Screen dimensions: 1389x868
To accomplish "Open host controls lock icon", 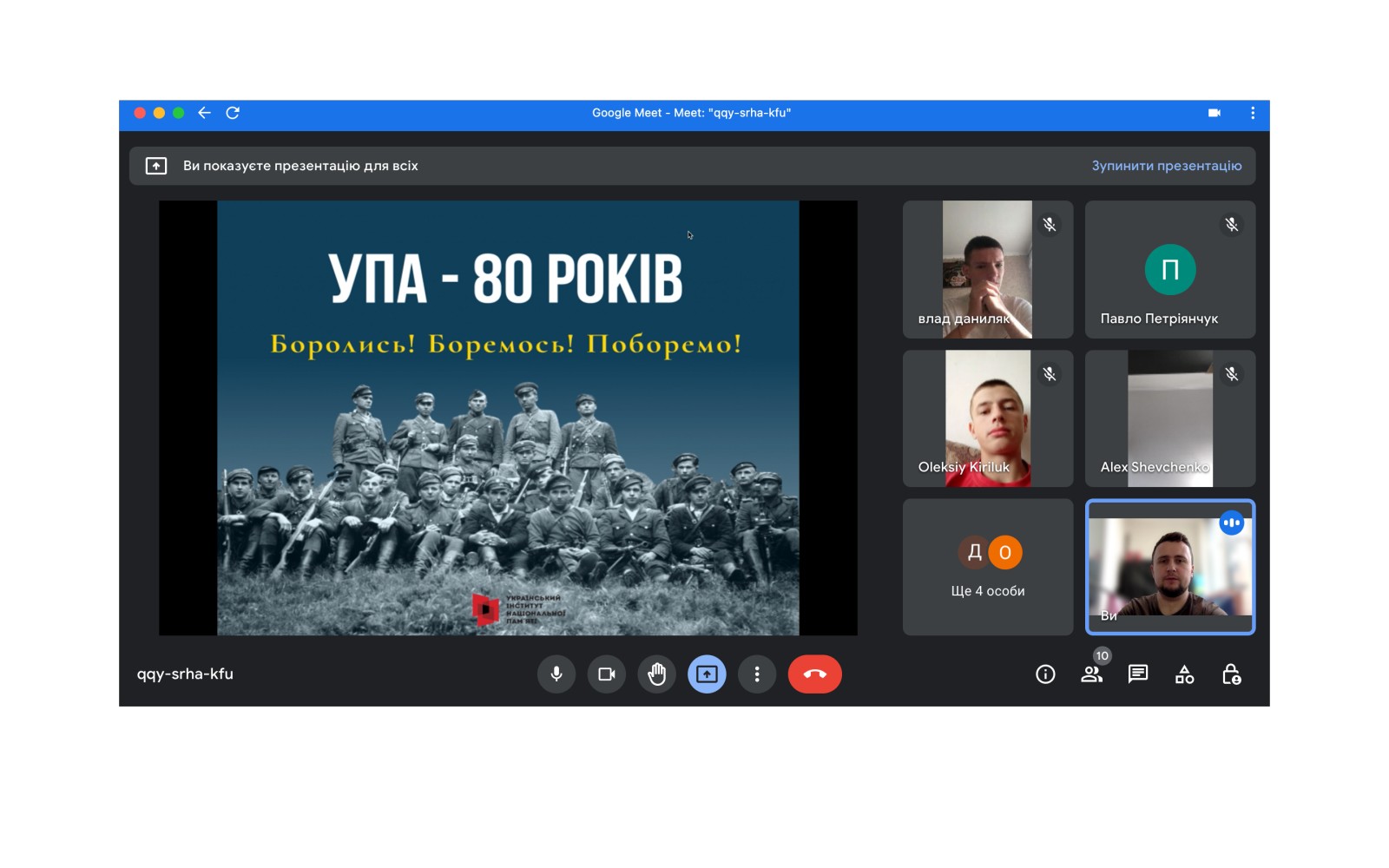I will click(1231, 674).
